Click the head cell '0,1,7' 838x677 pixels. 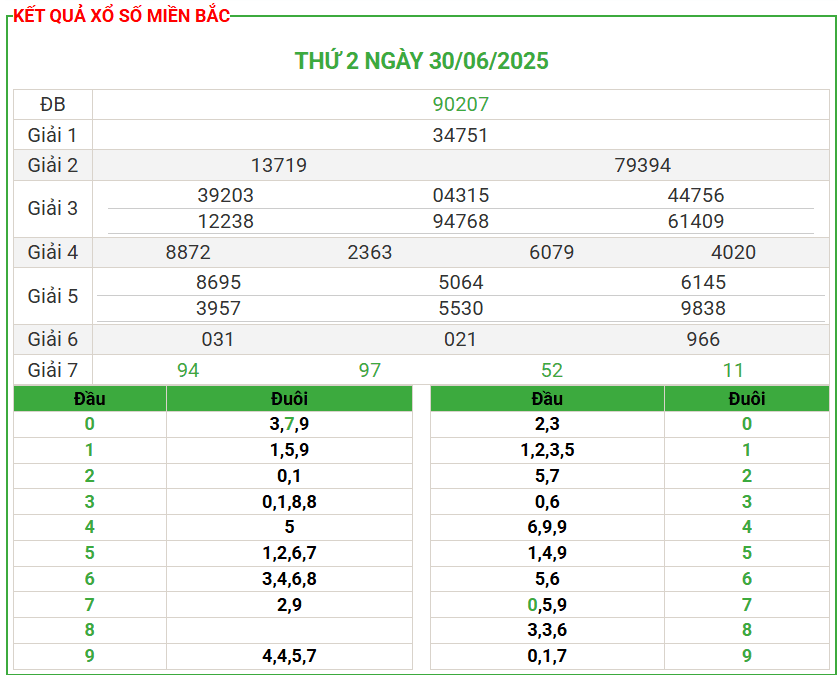[x=547, y=656]
